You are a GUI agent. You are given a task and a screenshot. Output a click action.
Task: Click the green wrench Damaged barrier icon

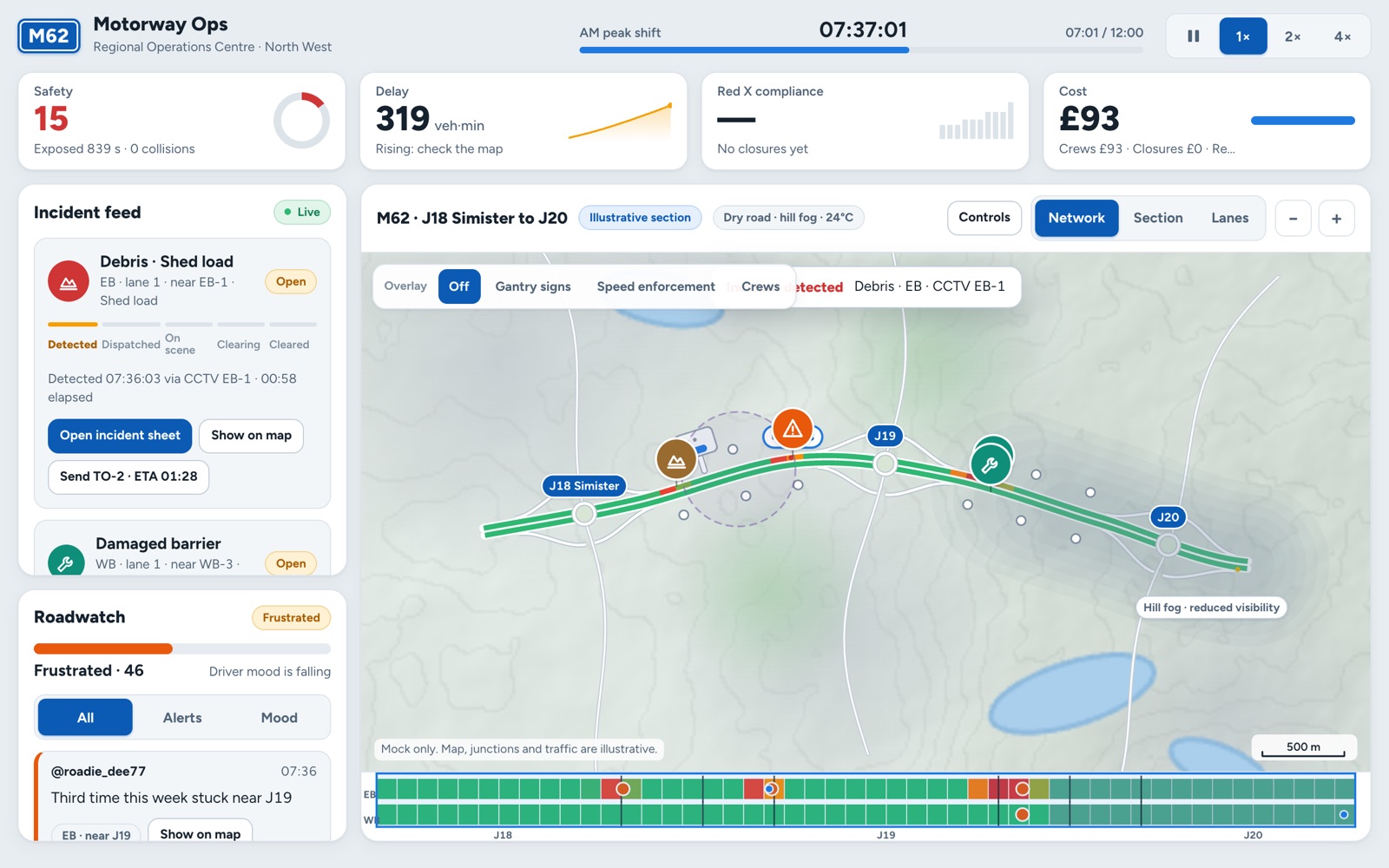(66, 562)
